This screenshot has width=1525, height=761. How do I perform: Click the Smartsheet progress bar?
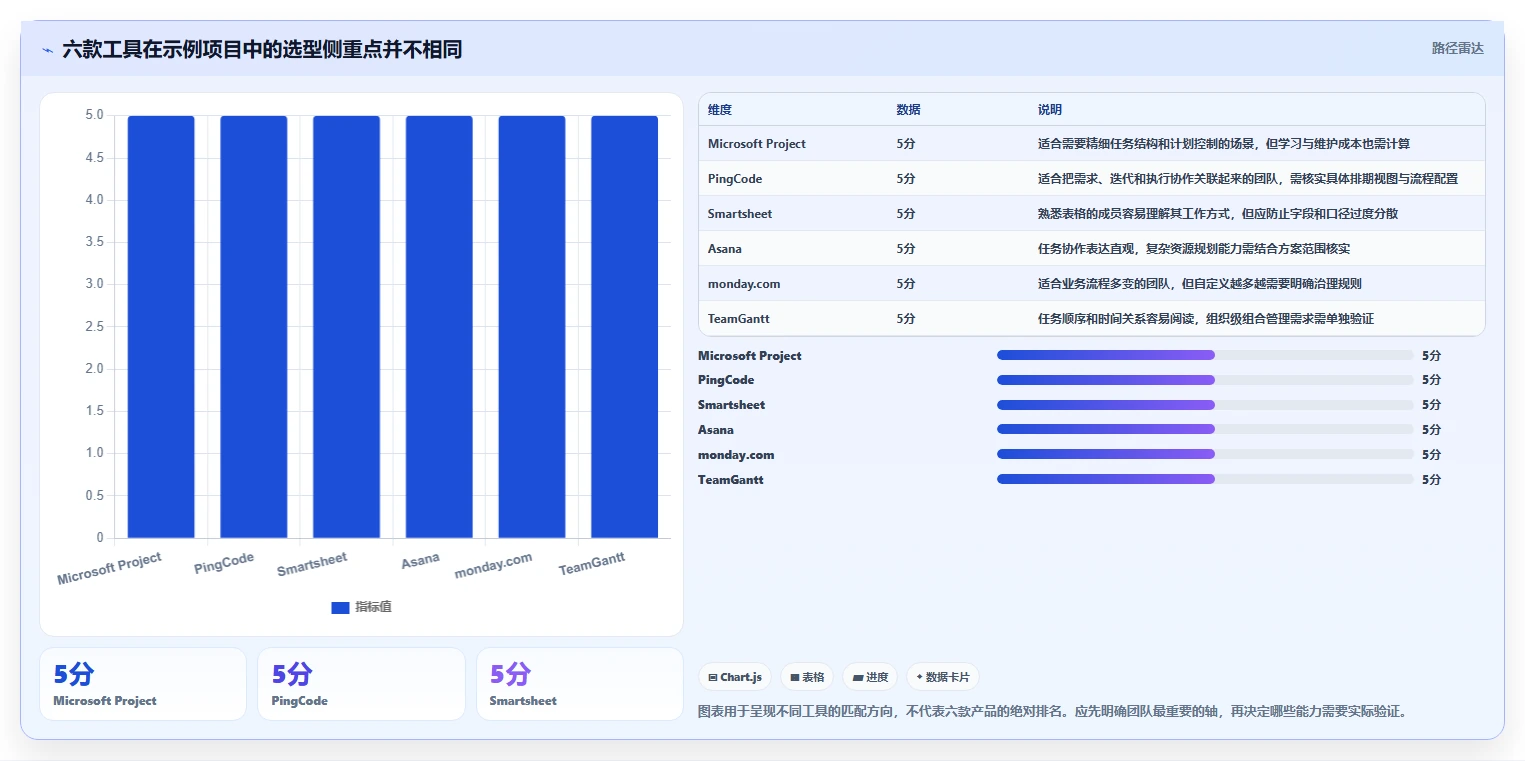[1205, 405]
